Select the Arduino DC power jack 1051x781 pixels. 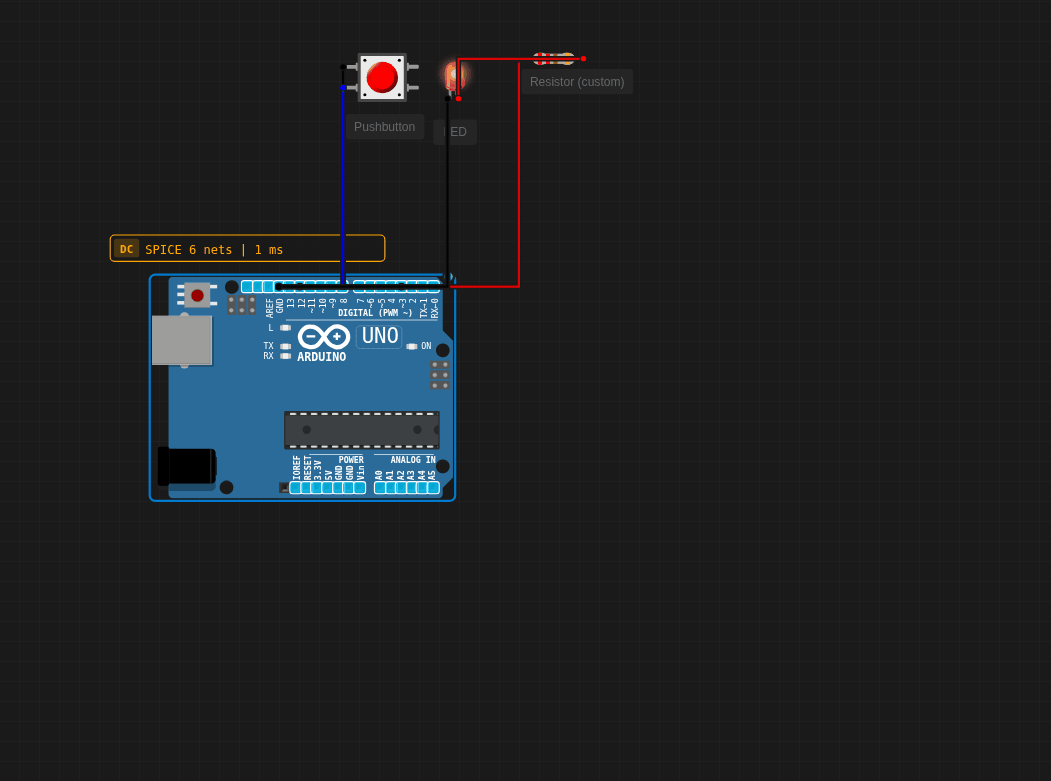(187, 466)
